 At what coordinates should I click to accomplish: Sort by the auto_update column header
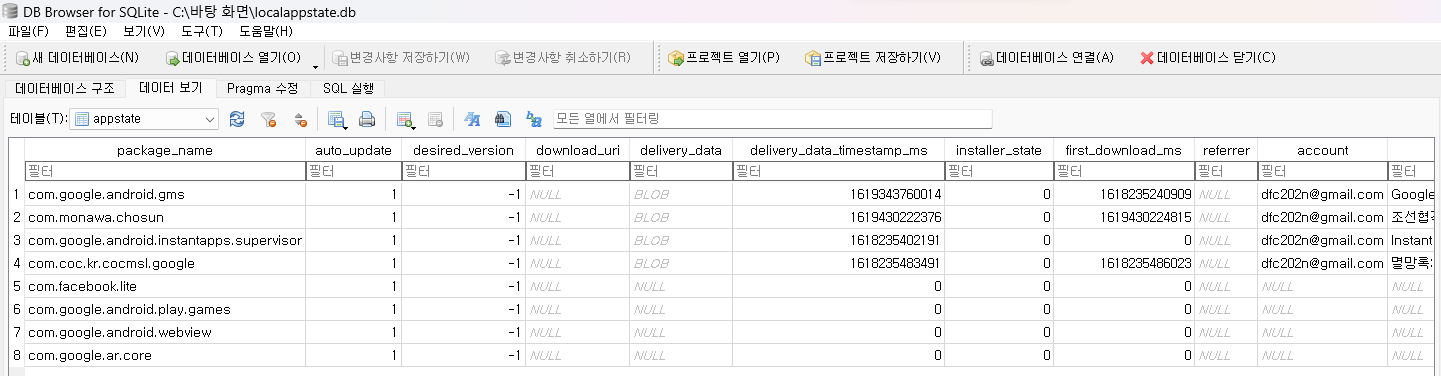(353, 150)
